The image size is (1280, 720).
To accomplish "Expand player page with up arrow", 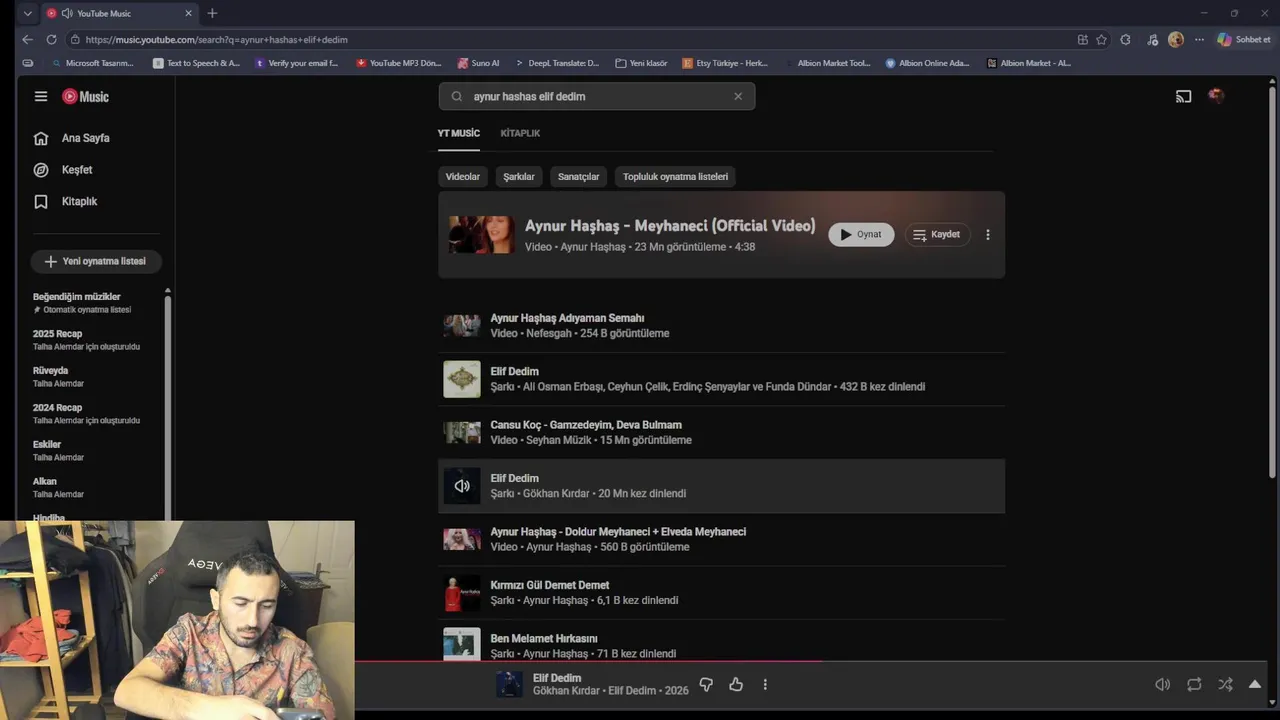I will pos(1255,685).
